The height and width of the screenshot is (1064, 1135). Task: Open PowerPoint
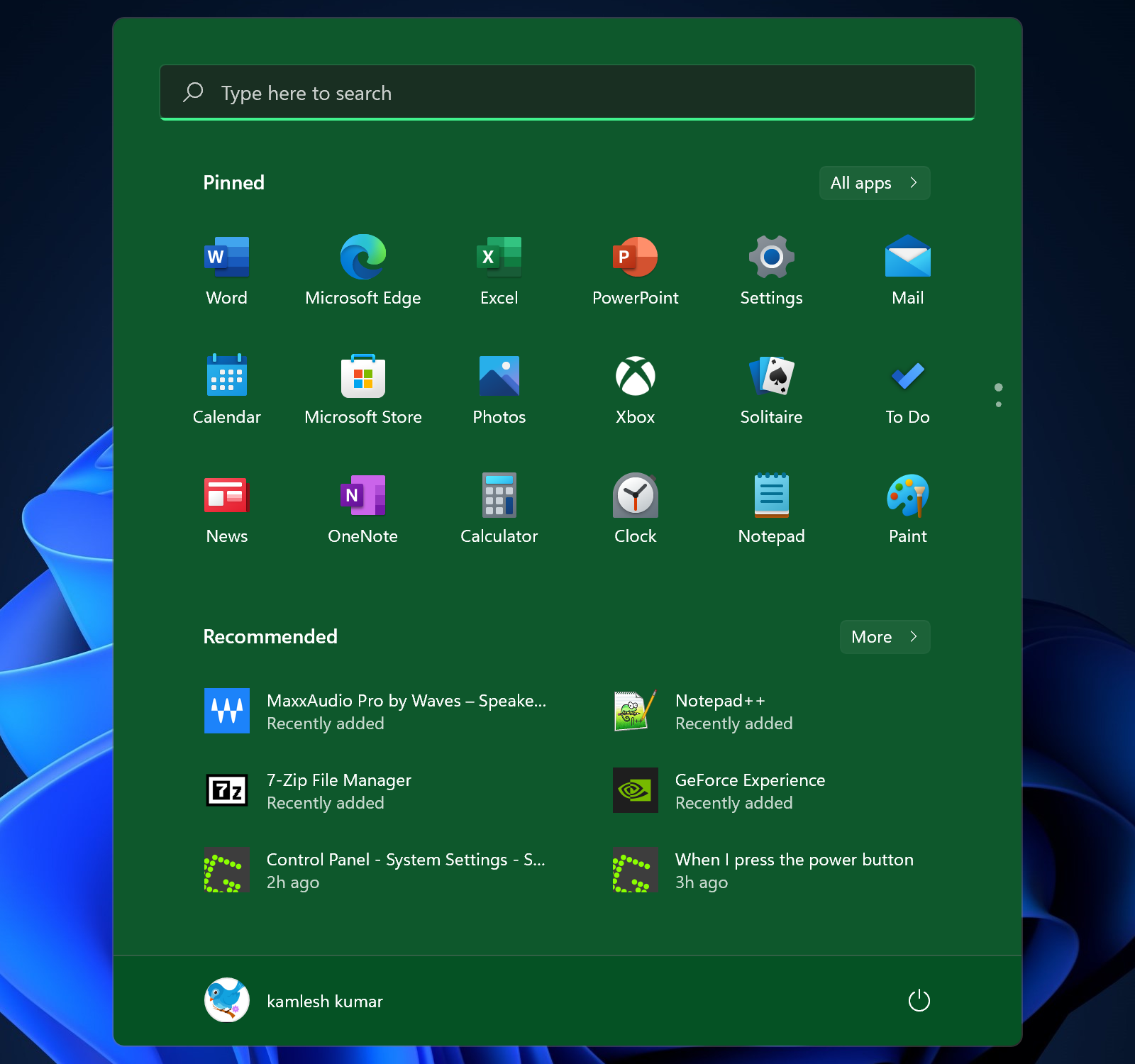635,270
